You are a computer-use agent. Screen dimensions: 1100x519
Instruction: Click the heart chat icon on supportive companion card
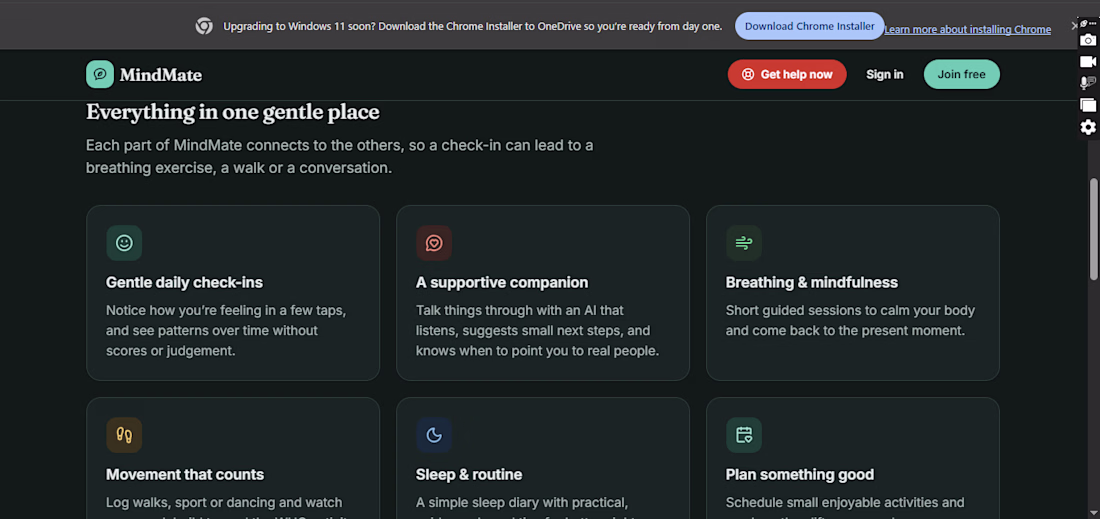tap(434, 243)
